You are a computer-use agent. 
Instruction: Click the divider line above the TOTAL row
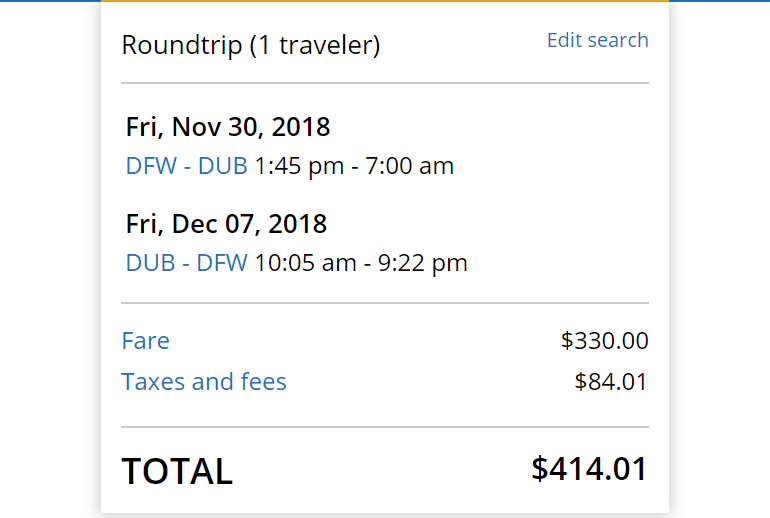point(385,427)
